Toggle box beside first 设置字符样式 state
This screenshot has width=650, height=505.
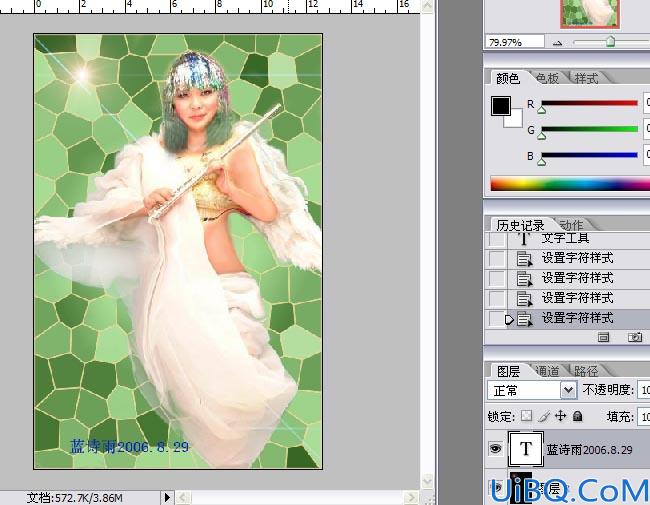point(497,259)
